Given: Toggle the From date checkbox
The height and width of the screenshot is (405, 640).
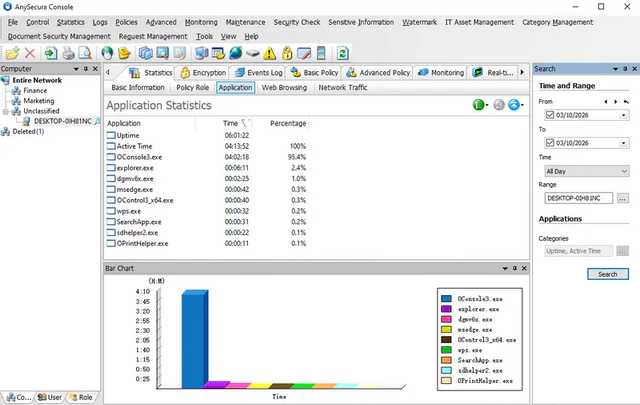Looking at the screenshot, I should point(550,115).
